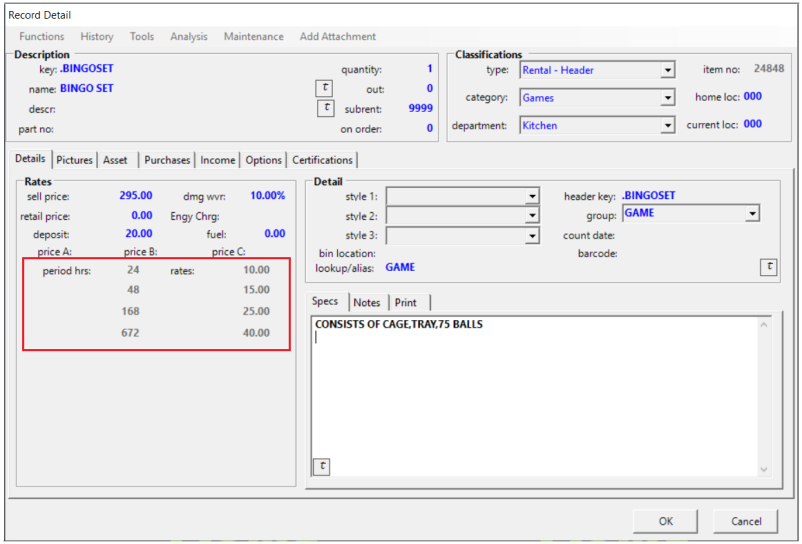Switch to the Certifications tab
Image resolution: width=802 pixels, height=544 pixels.
(x=322, y=160)
